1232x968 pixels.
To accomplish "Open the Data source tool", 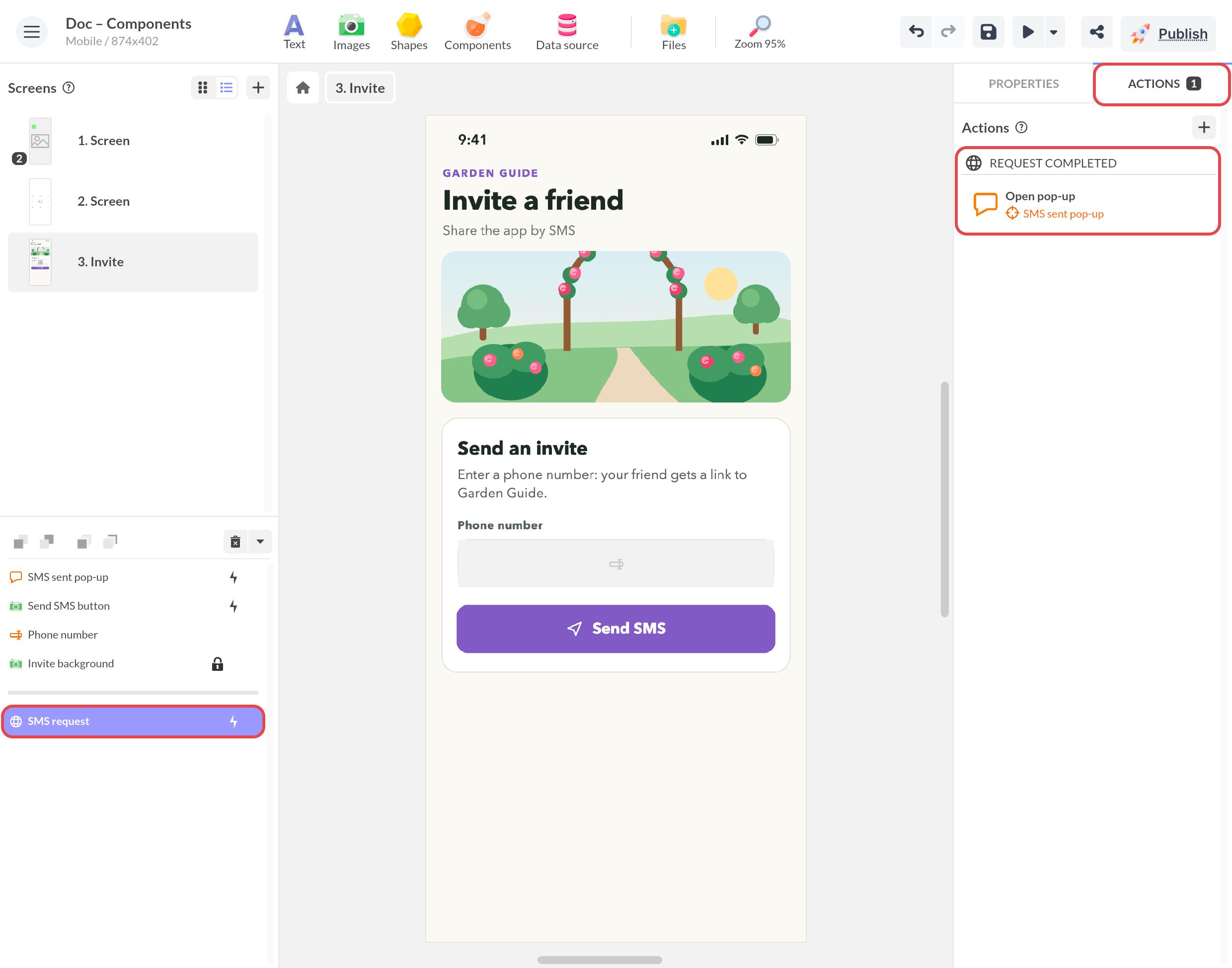I will pyautogui.click(x=567, y=32).
